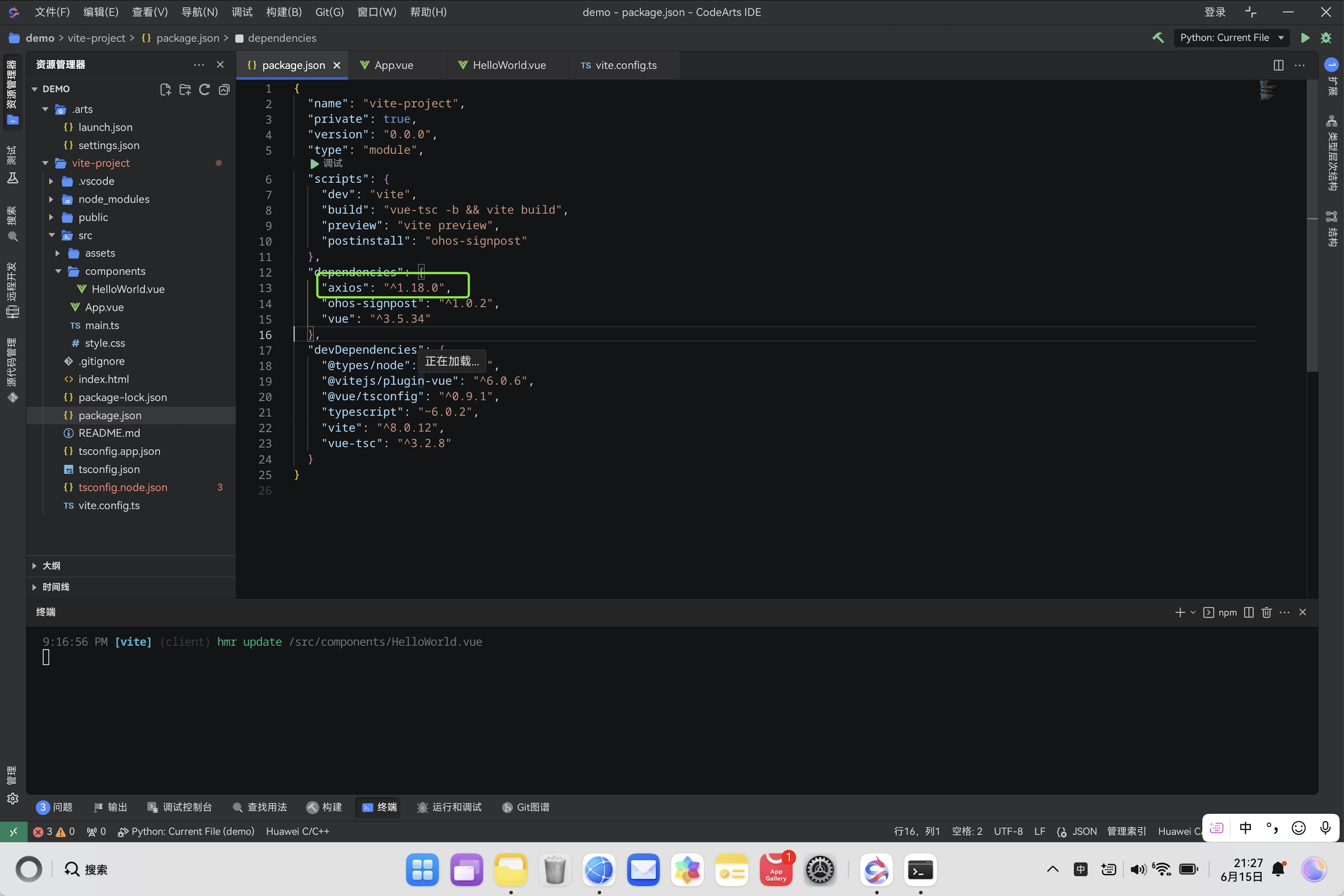Collapse all folders in explorer

(x=224, y=89)
